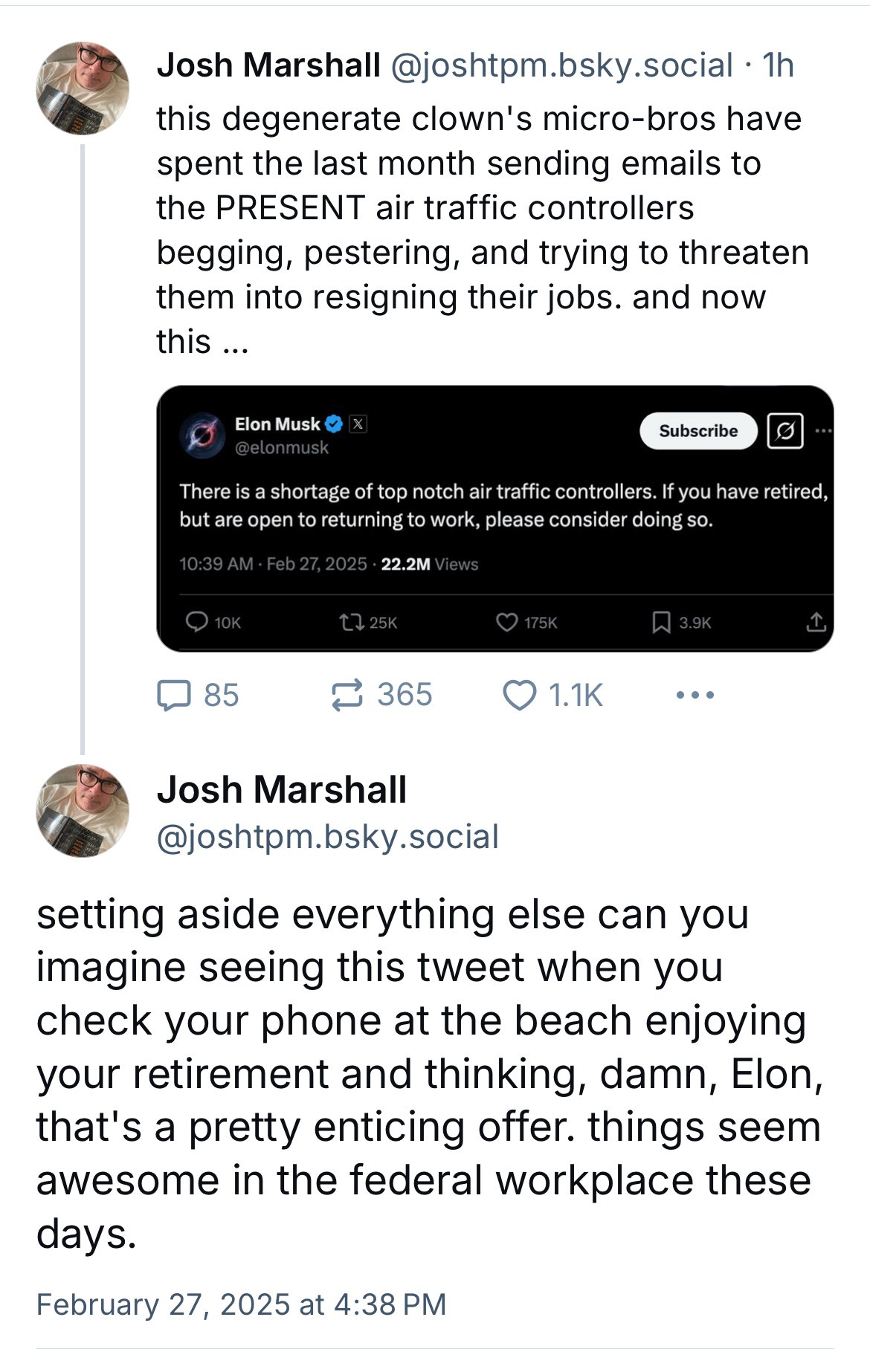
Task: Repost the Bluesky post with 365 reposts
Action: coord(347,696)
